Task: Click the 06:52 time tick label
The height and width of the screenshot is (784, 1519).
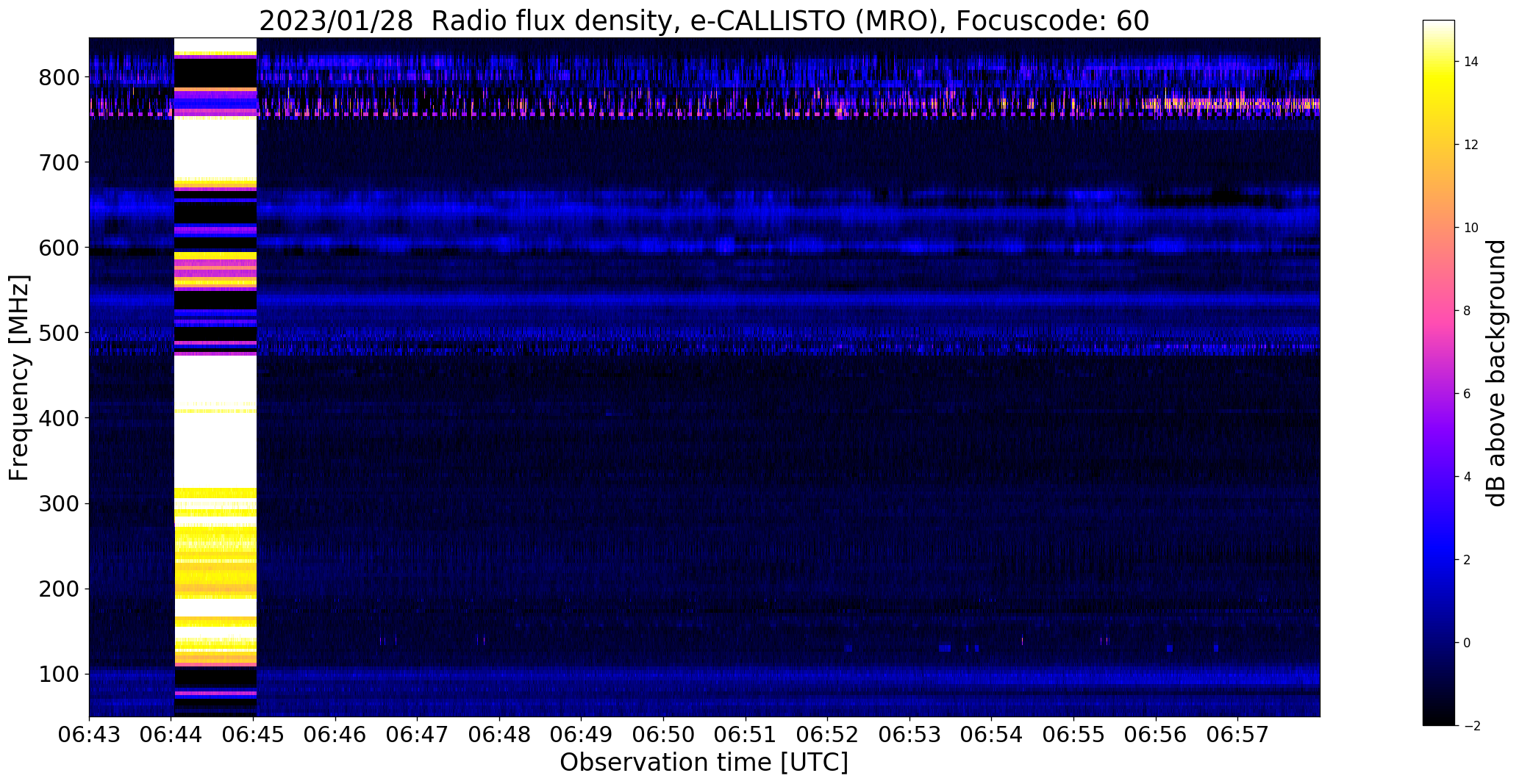Action: [x=828, y=736]
